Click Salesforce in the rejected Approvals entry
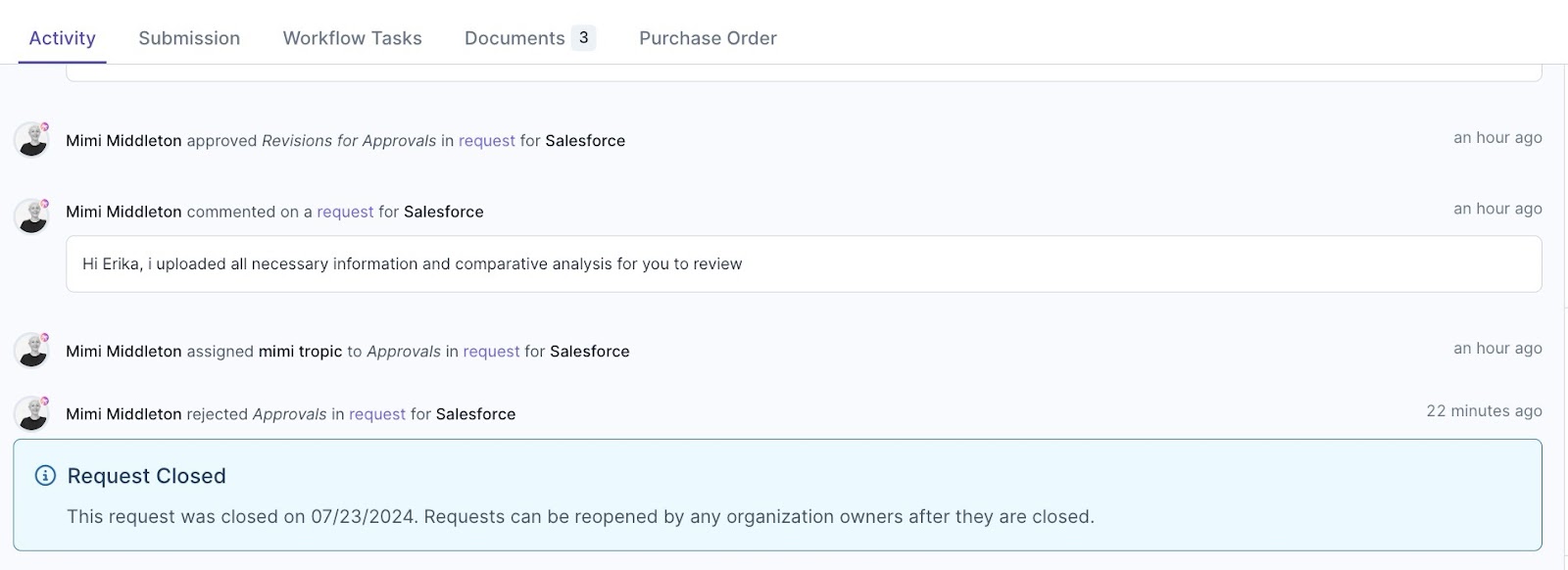The width and height of the screenshot is (1568, 570). (x=475, y=414)
